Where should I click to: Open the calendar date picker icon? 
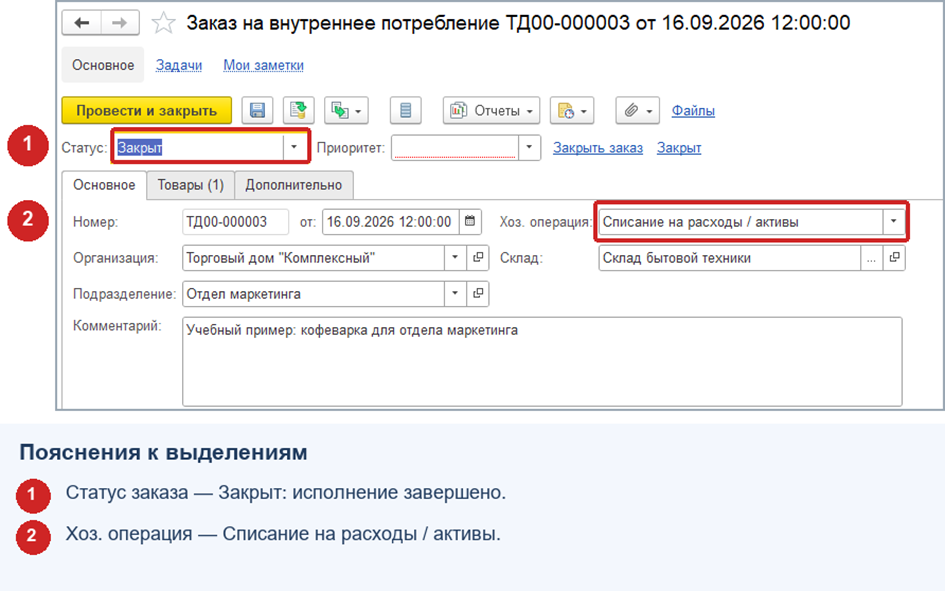[x=469, y=222]
